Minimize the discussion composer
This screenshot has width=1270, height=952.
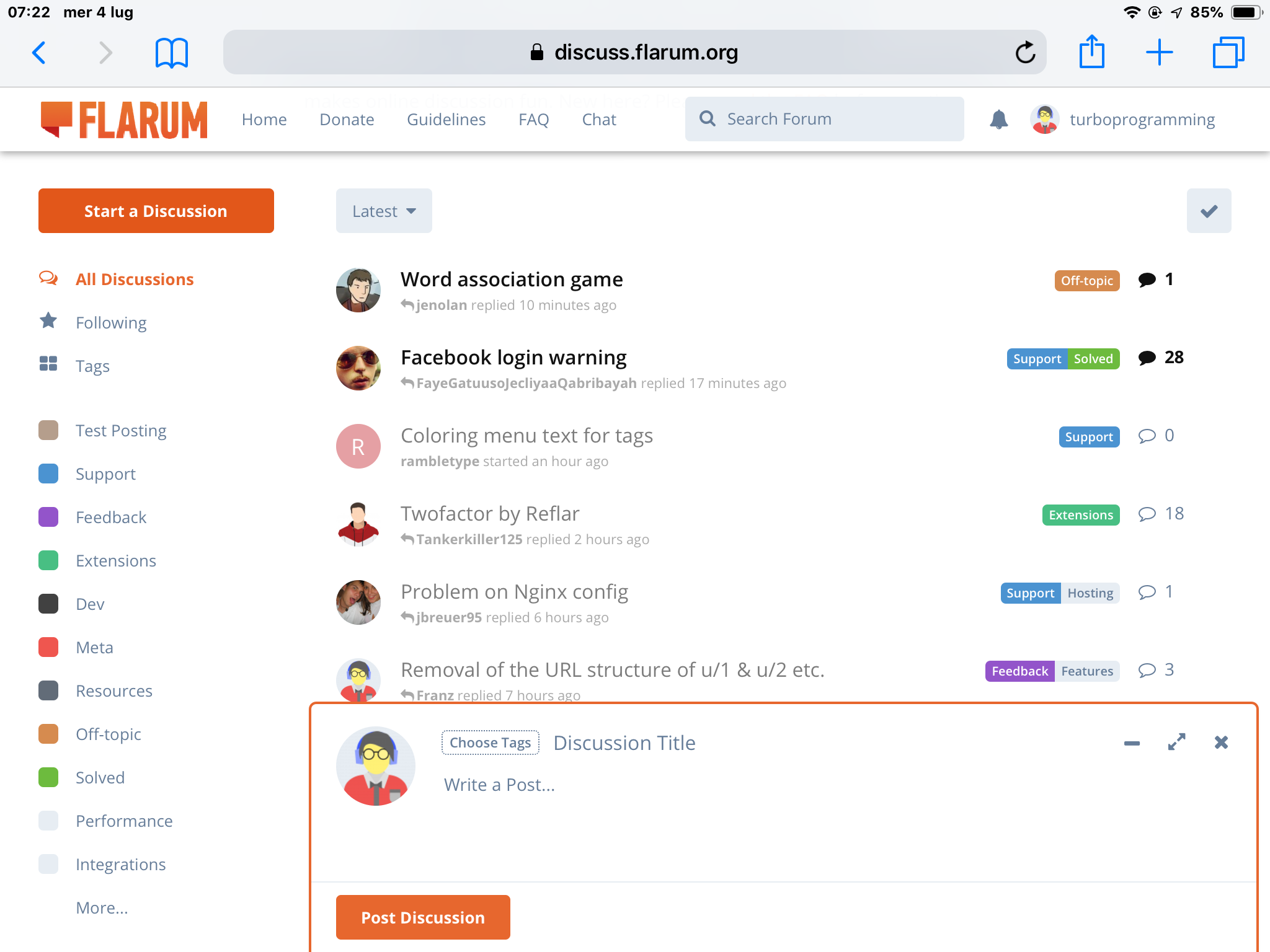(x=1132, y=743)
